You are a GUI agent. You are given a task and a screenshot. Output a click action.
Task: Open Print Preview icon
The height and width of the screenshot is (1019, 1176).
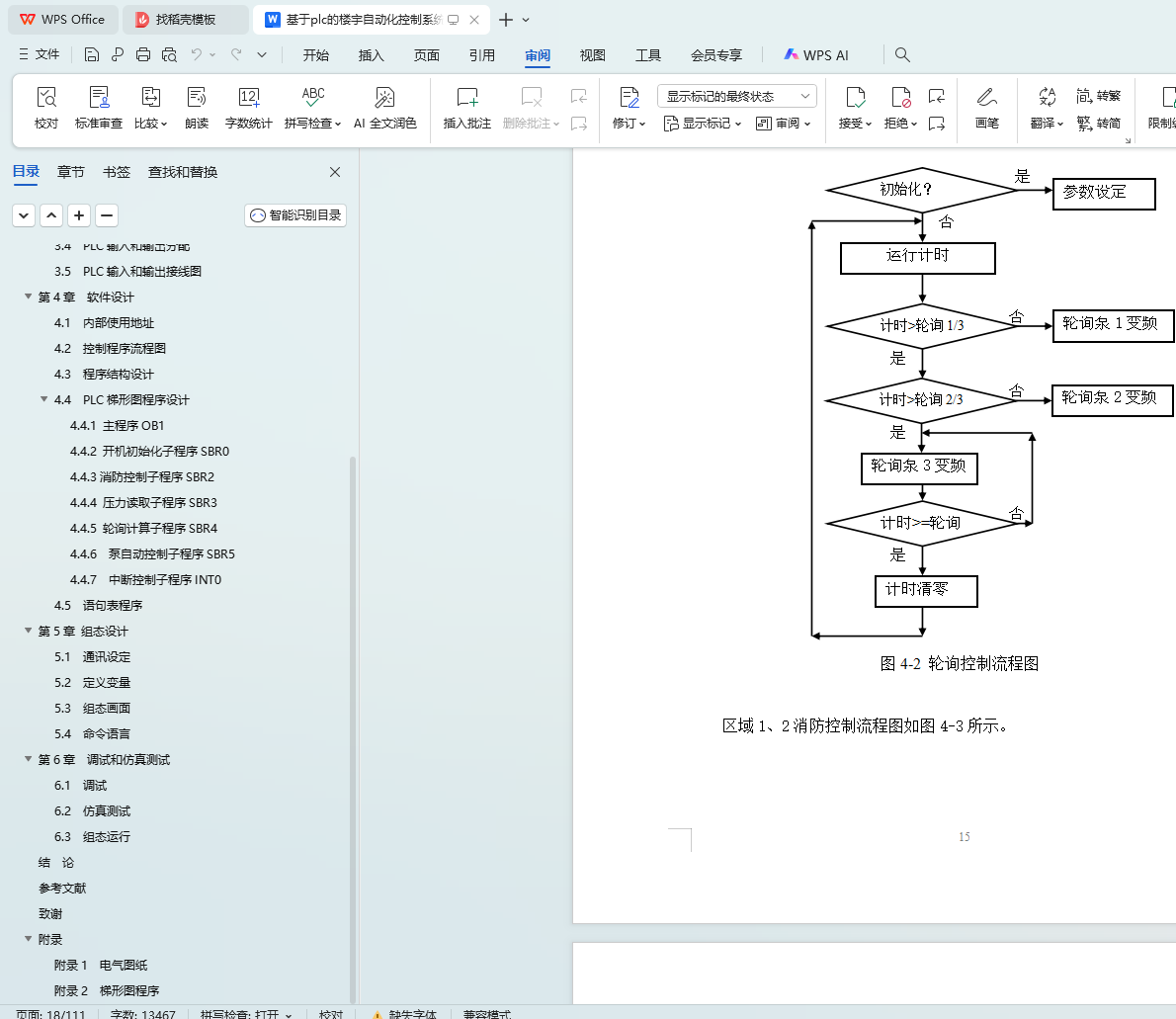pyautogui.click(x=170, y=54)
